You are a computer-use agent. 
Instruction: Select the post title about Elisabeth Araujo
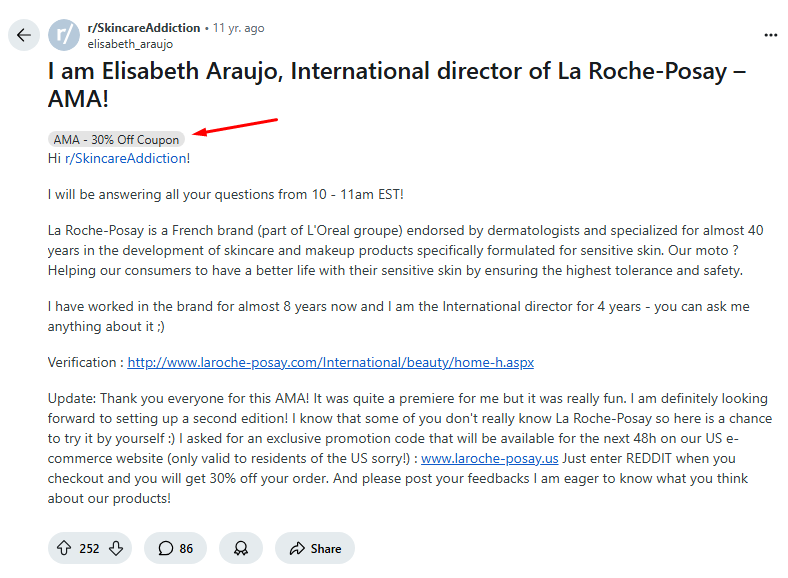point(397,84)
